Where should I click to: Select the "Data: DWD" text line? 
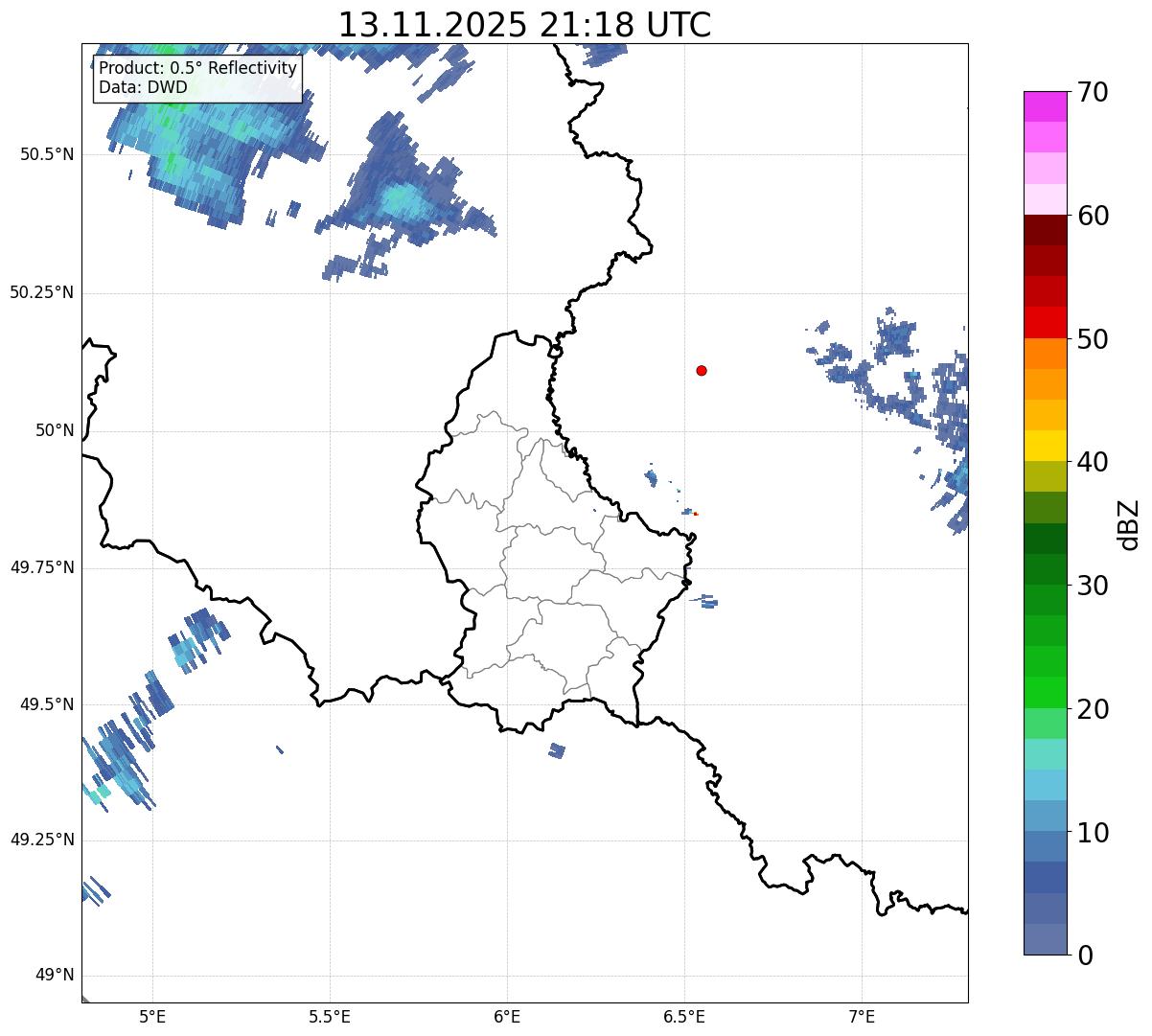(x=143, y=87)
